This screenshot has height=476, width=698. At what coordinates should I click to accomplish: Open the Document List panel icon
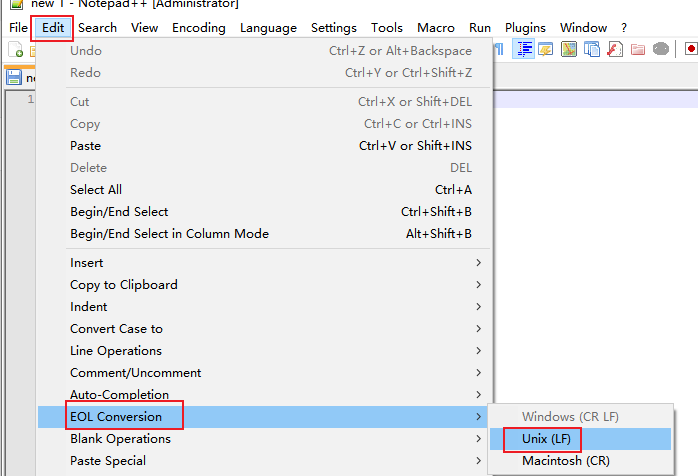pyautogui.click(x=592, y=49)
